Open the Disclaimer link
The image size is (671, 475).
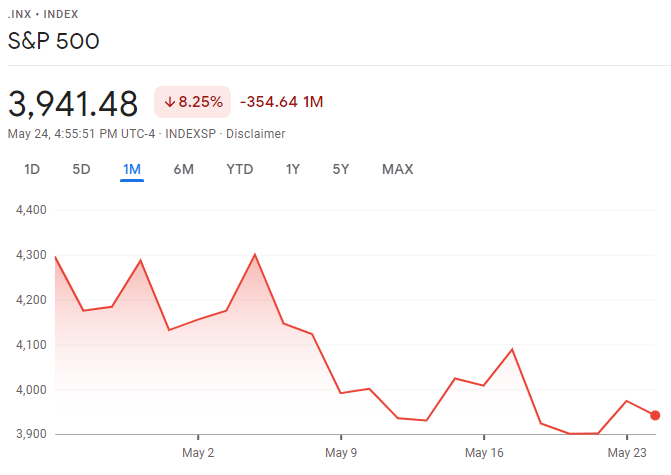[x=255, y=134]
